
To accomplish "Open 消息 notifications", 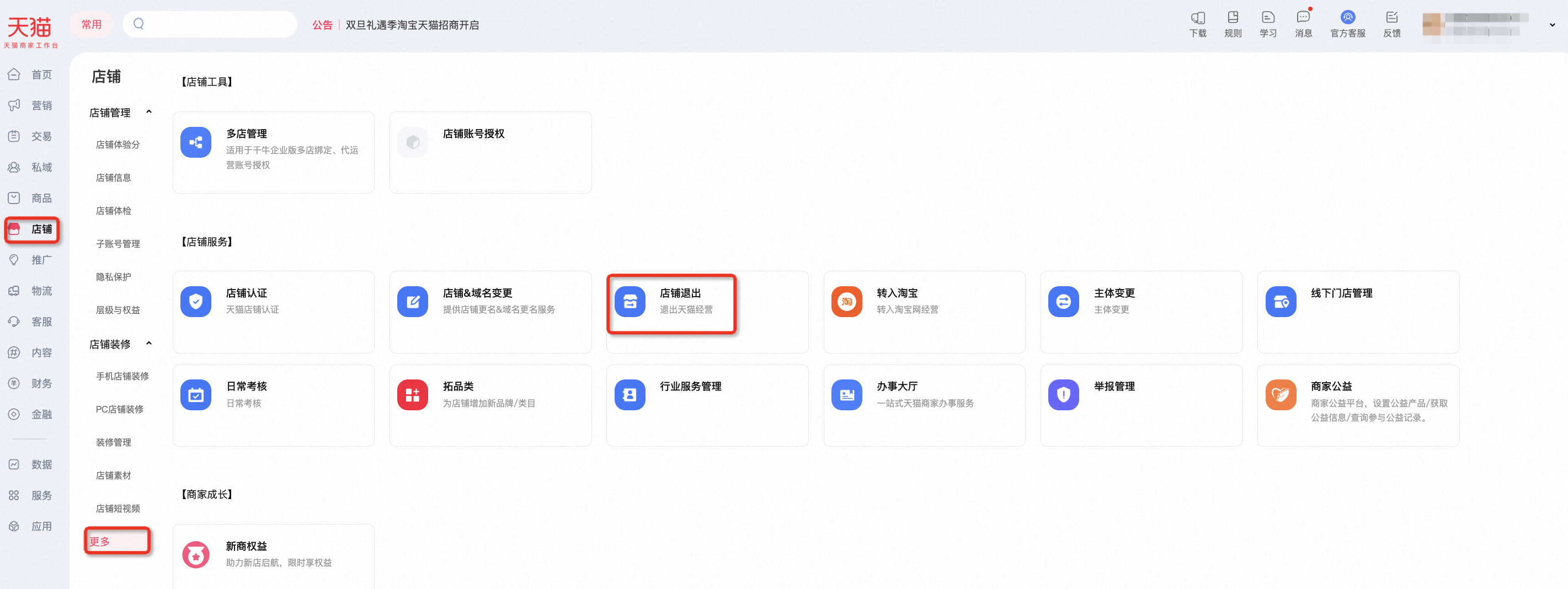I will [x=1303, y=24].
